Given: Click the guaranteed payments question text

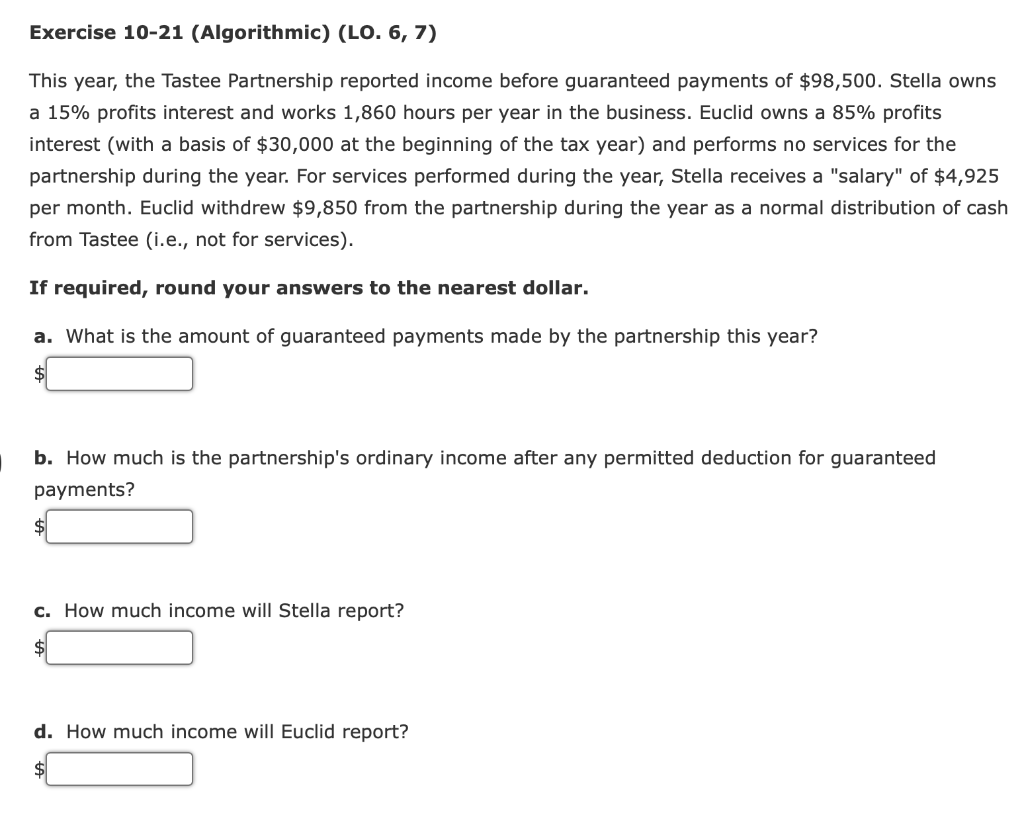Looking at the screenshot, I should click(x=440, y=336).
